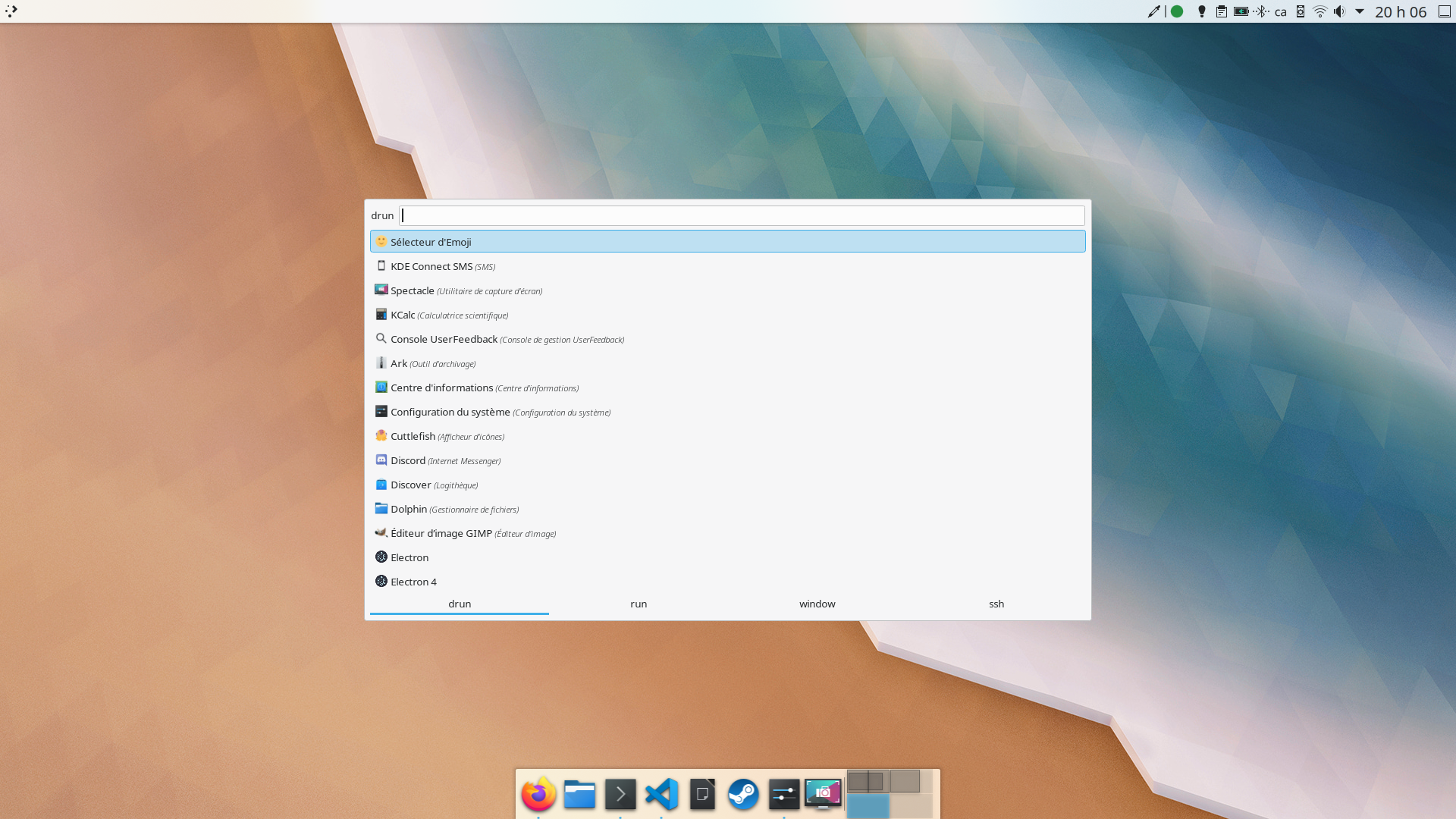Switch to the run tab

(x=639, y=604)
